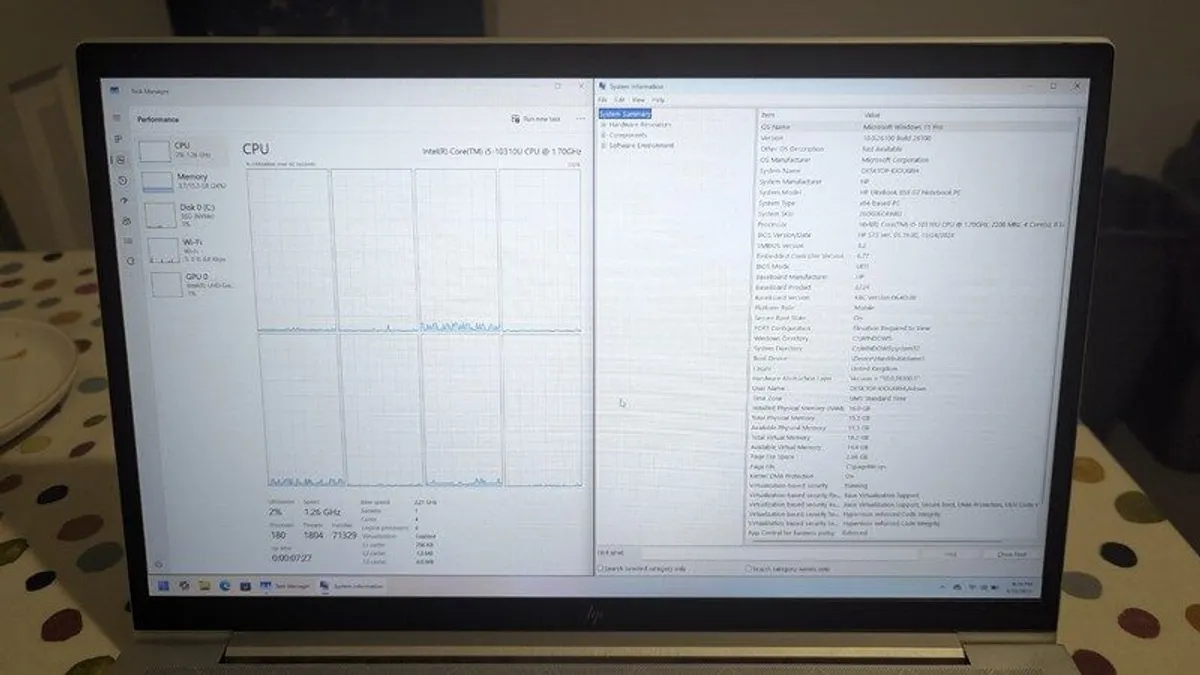Viewport: 1200px width, 675px height.
Task: Select CPU in the performance list
Action: (182, 151)
